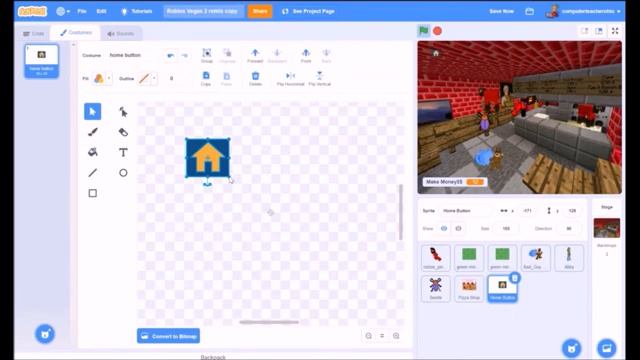Switch to the Sounds tab
640x360 pixels.
(x=121, y=33)
